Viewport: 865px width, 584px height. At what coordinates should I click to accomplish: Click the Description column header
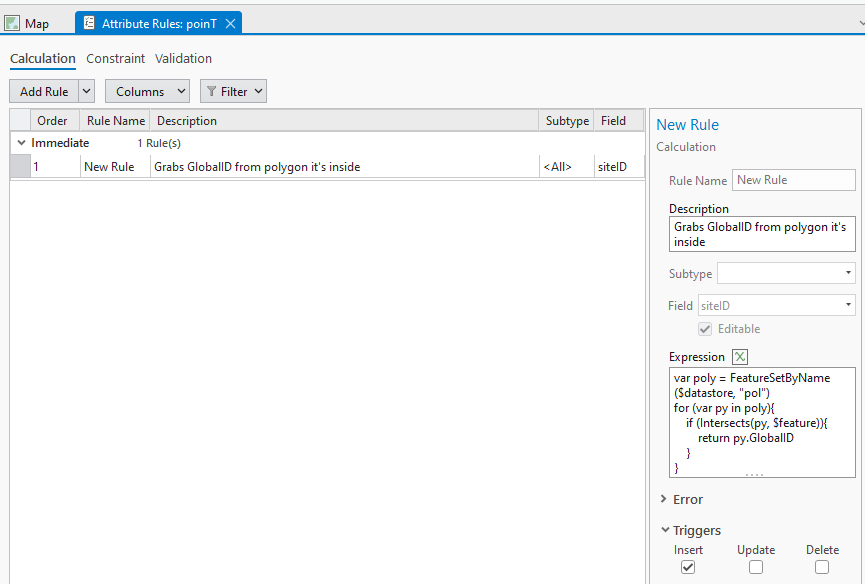point(344,120)
